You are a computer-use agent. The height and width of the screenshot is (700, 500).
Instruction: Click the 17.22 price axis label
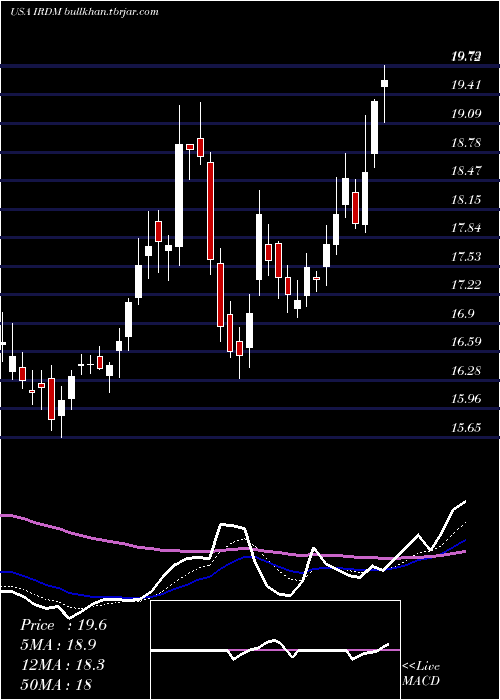[x=466, y=284]
